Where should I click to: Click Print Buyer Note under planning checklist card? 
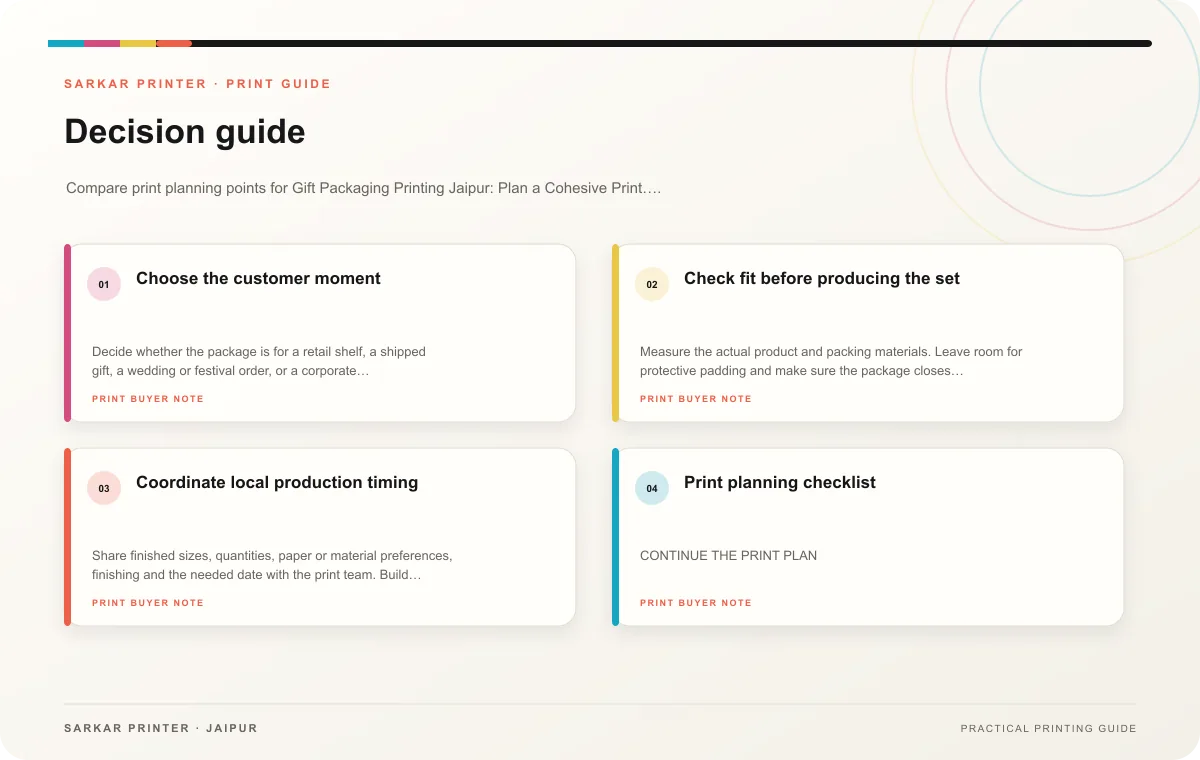(696, 603)
